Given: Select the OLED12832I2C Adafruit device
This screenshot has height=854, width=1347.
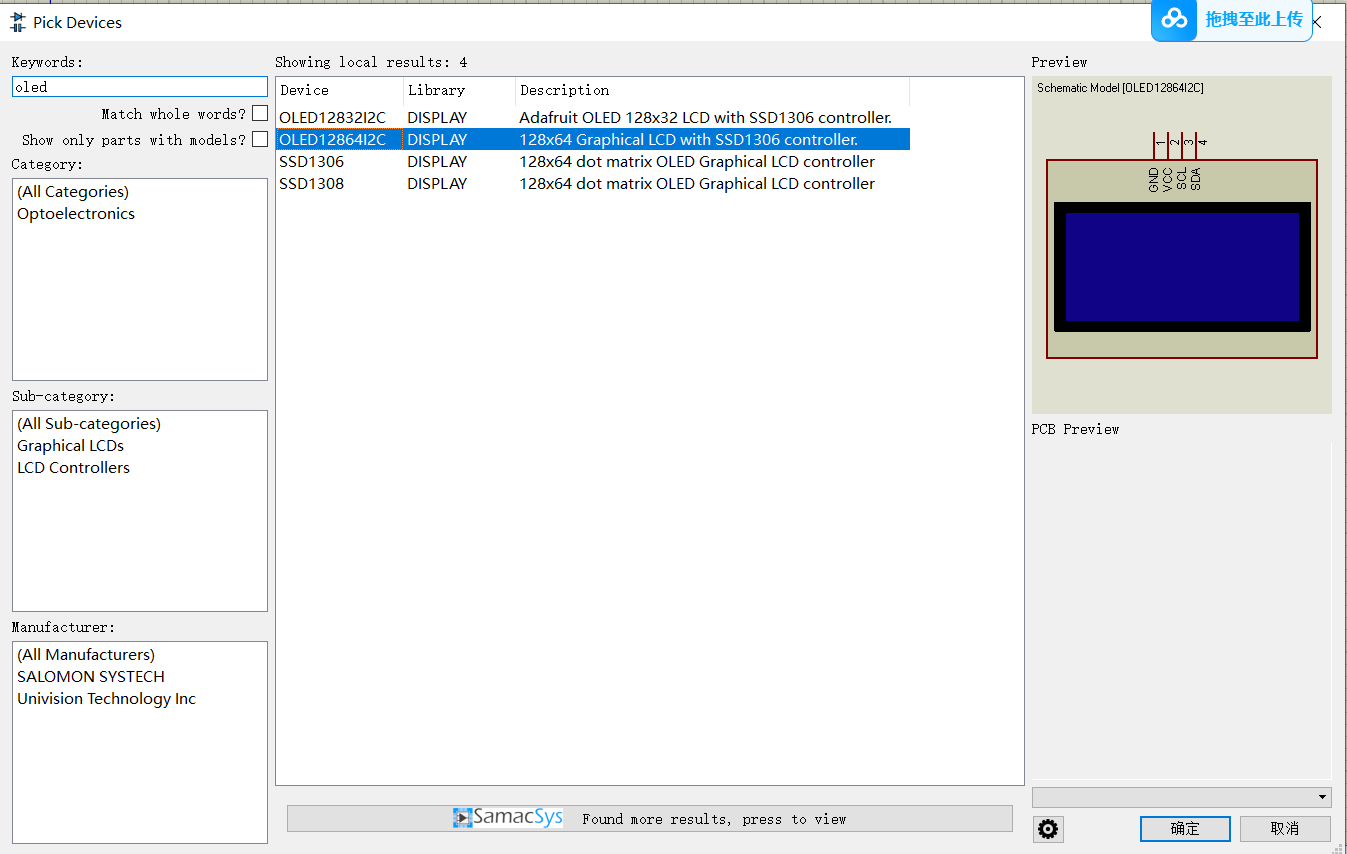Looking at the screenshot, I should 332,117.
